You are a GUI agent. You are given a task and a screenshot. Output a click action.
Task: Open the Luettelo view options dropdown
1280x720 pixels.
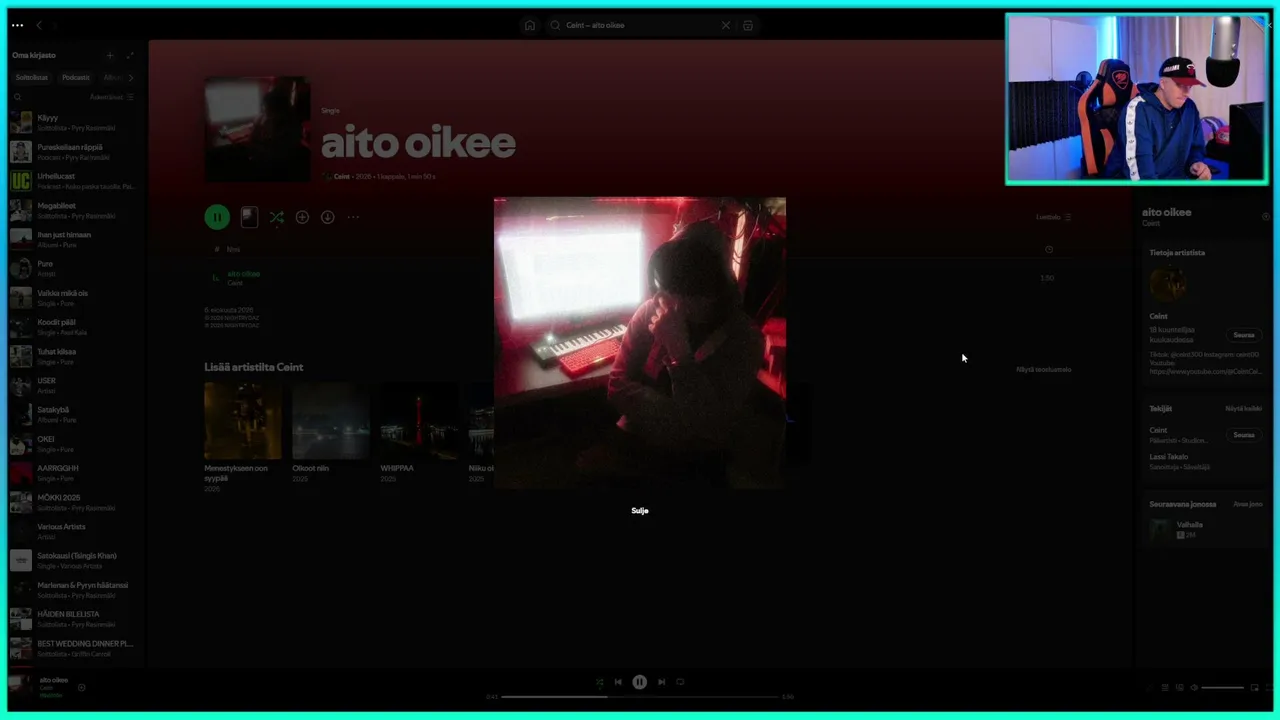tap(1054, 217)
